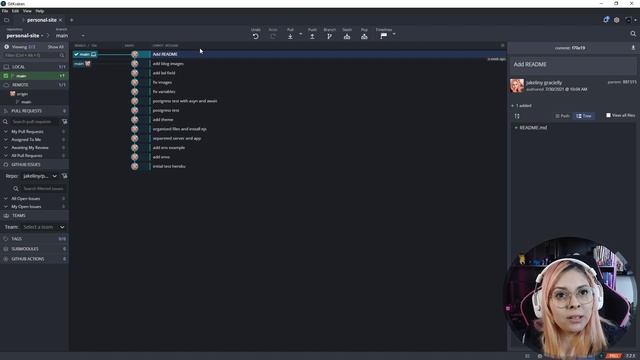Switch to the personal-site tab
This screenshot has height=360, width=640.
point(41,20)
